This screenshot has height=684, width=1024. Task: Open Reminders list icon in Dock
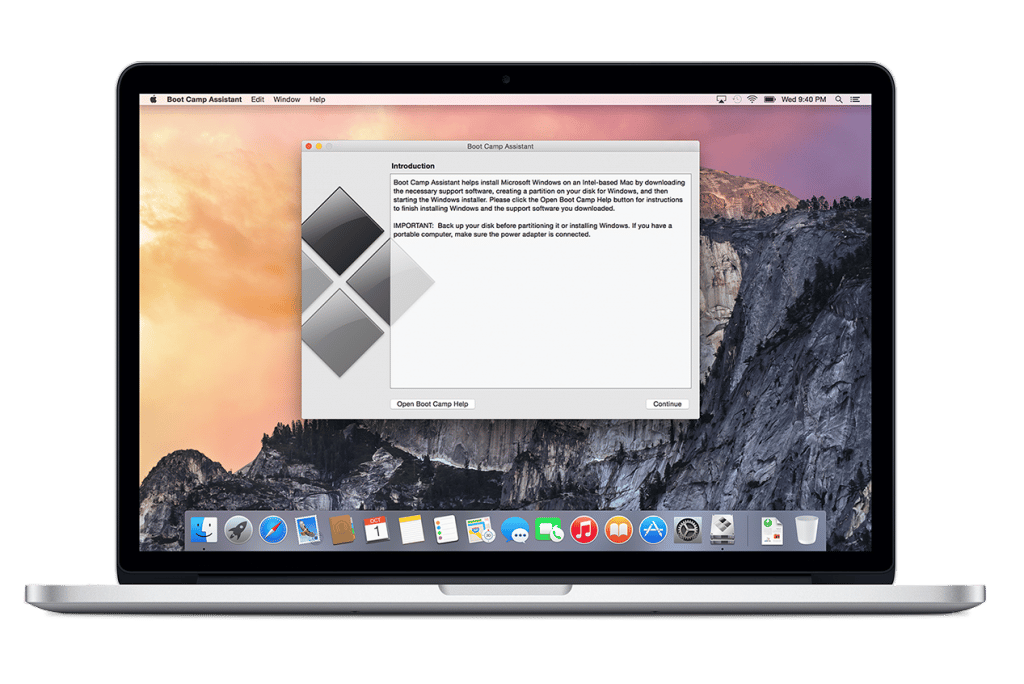pos(445,530)
